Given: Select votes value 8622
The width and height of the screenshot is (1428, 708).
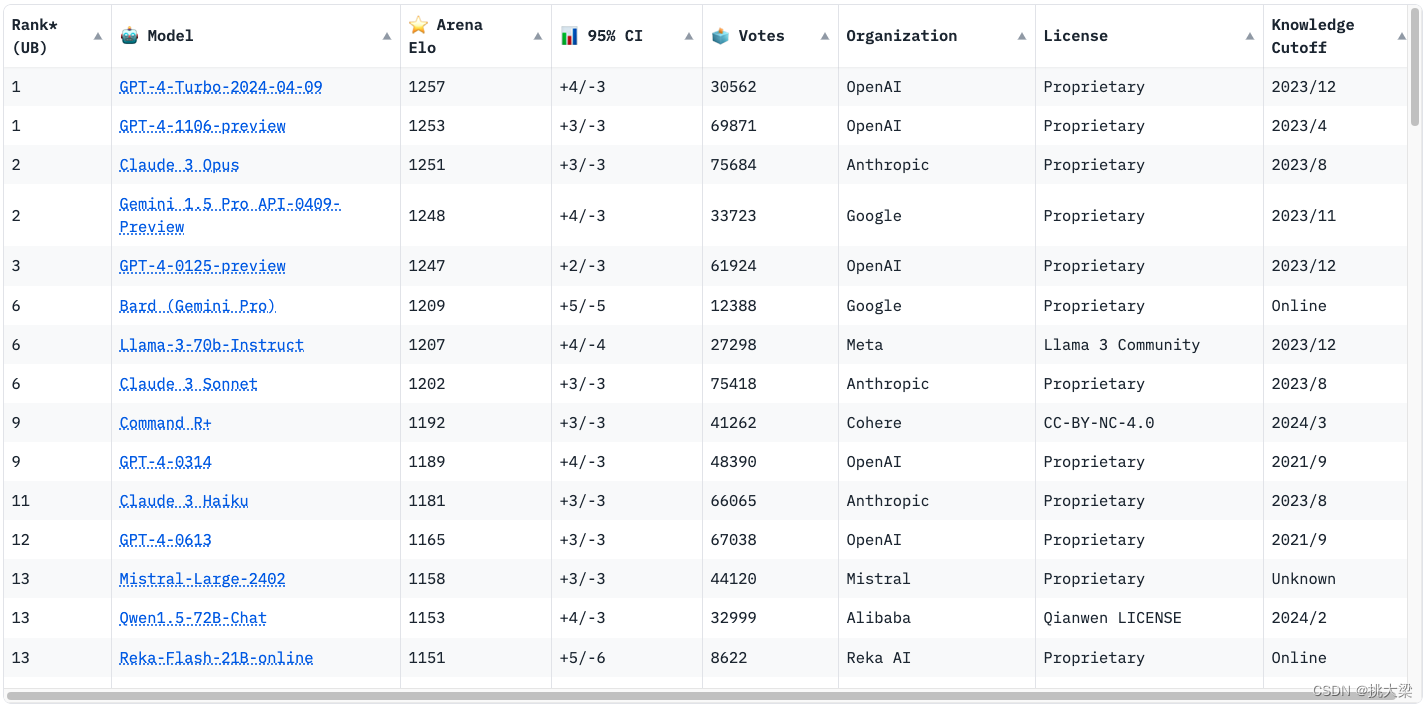Looking at the screenshot, I should pyautogui.click(x=771, y=658).
